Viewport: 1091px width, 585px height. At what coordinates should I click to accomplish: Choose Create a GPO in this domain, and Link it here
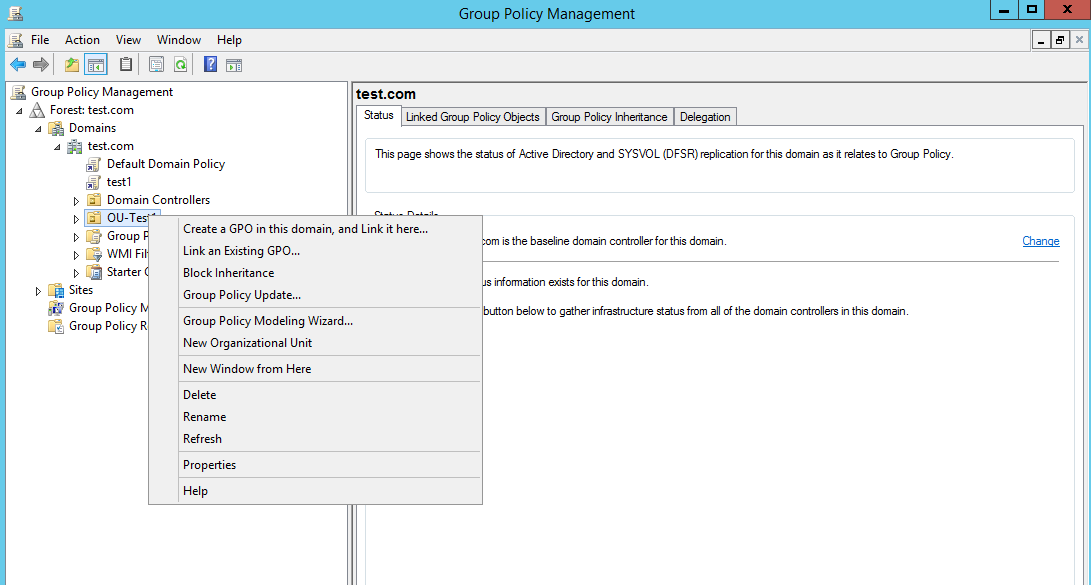pyautogui.click(x=315, y=229)
